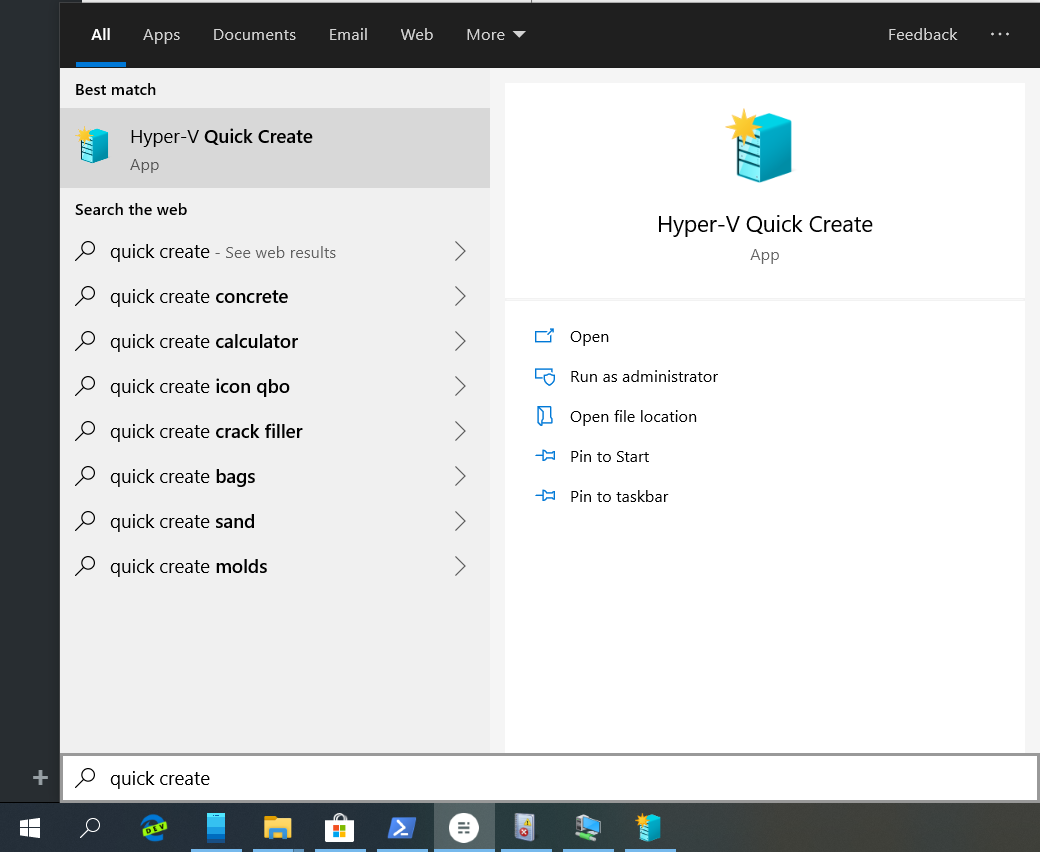
Task: Launch Edge Dev browser from taskbar
Action: click(x=154, y=827)
